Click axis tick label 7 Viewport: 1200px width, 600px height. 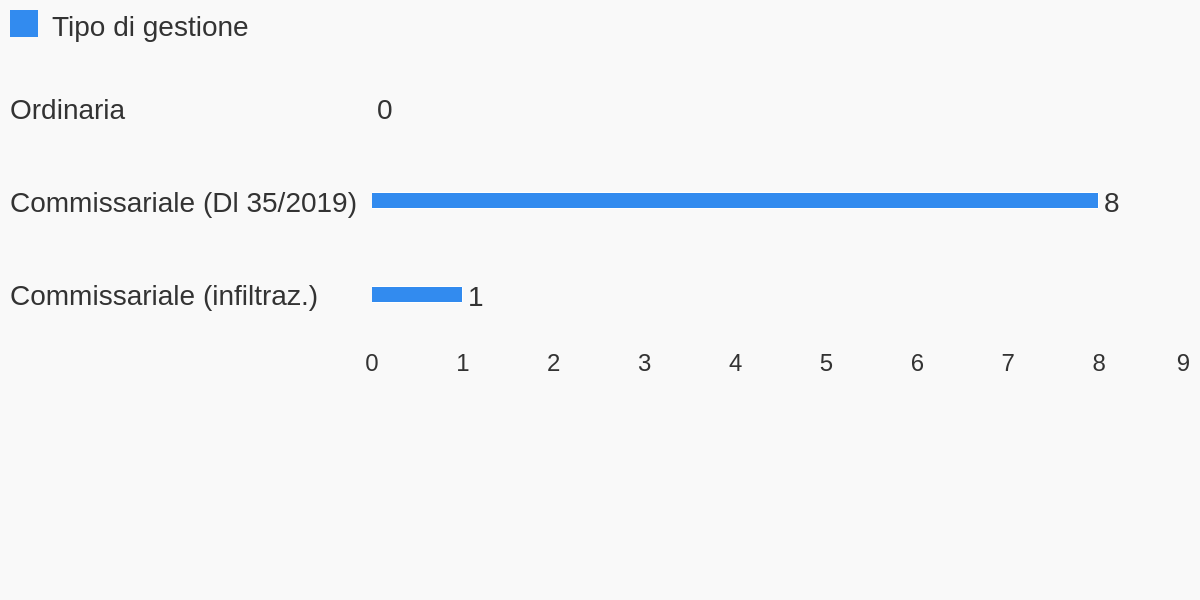coord(1008,363)
